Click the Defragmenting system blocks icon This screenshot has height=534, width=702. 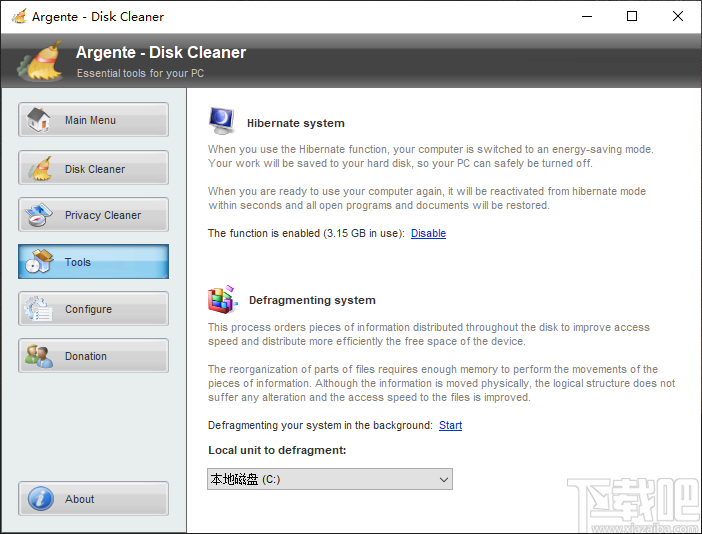[x=223, y=299]
